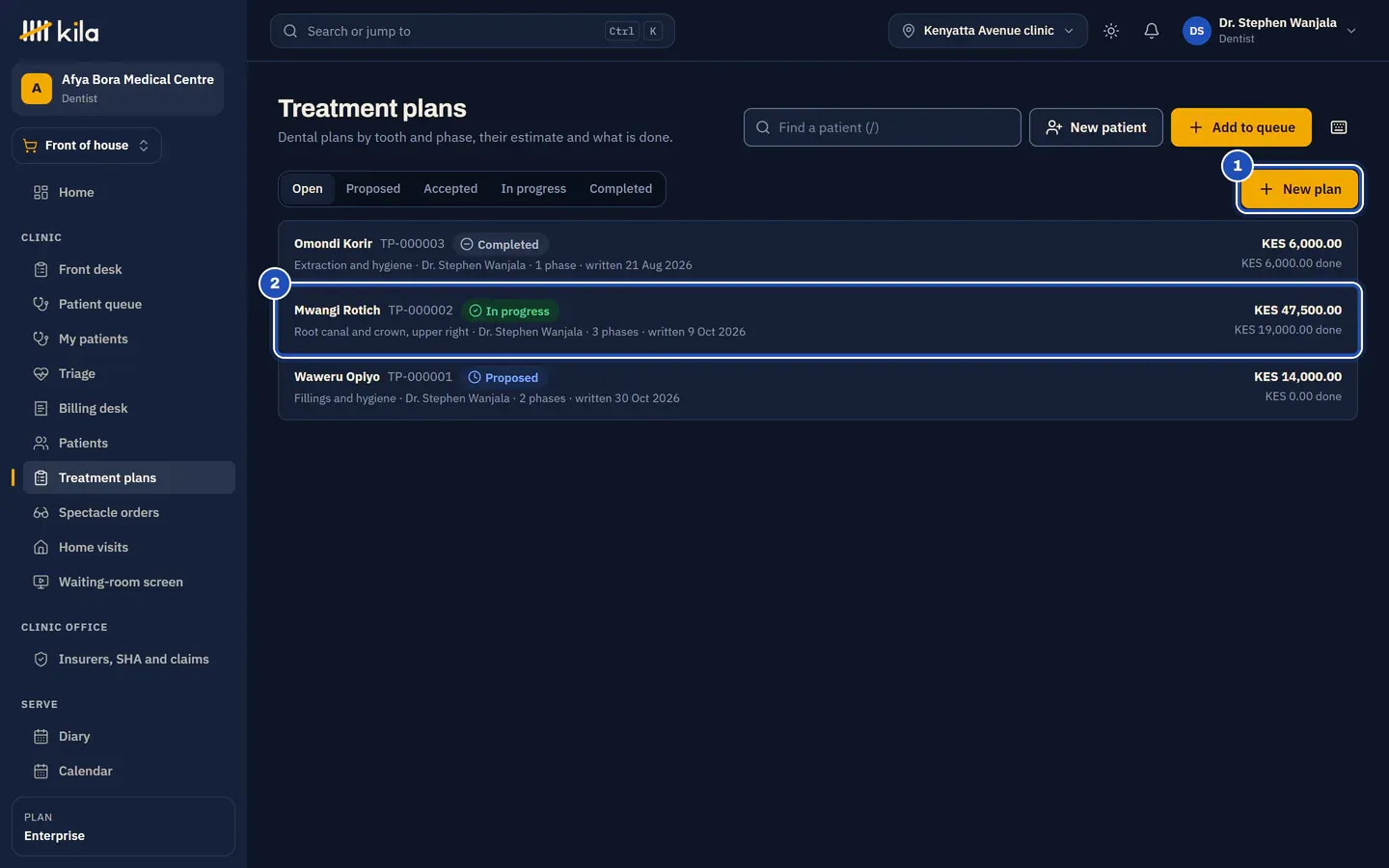Switch to the Proposed tab
The image size is (1389, 868).
(373, 189)
